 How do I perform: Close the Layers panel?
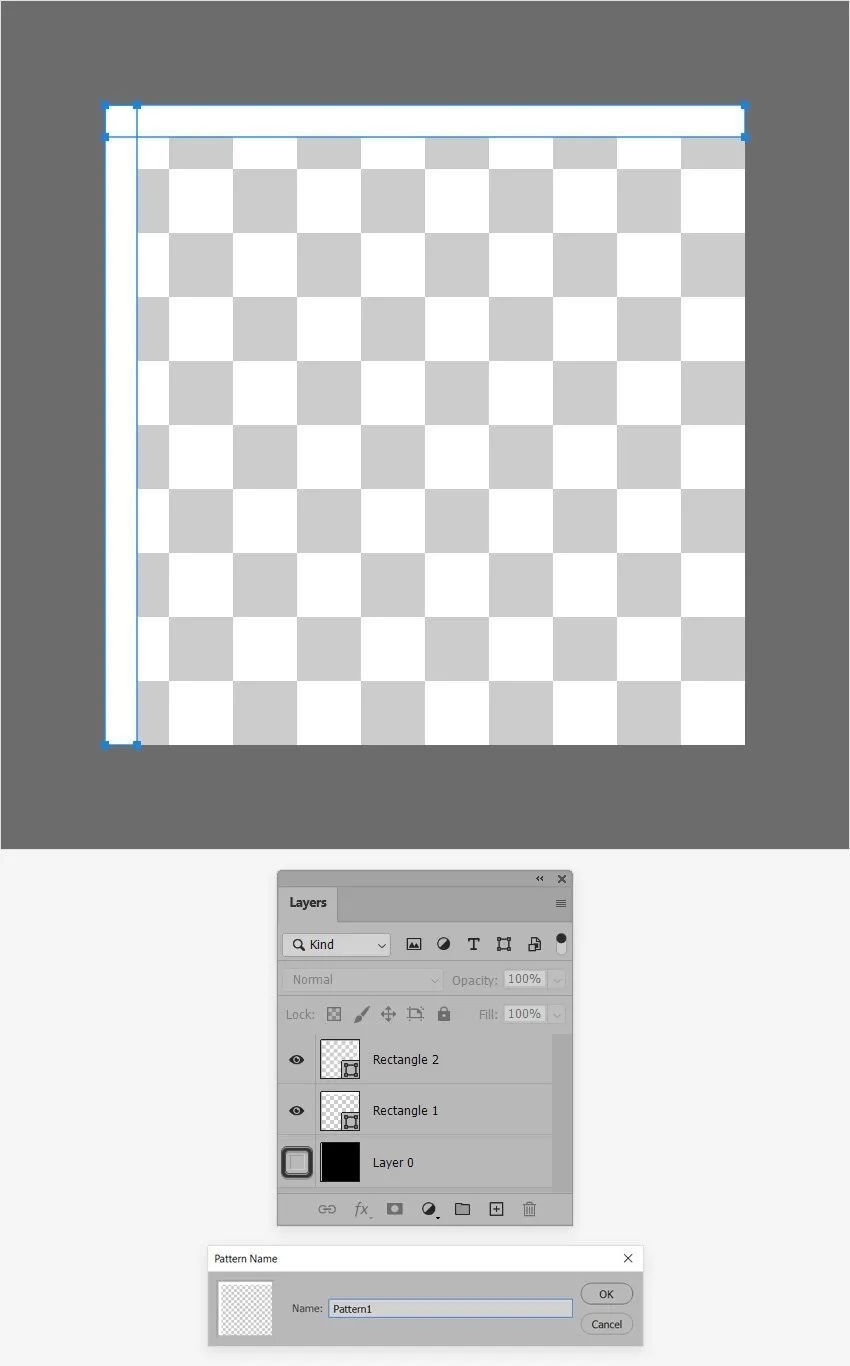pos(562,879)
